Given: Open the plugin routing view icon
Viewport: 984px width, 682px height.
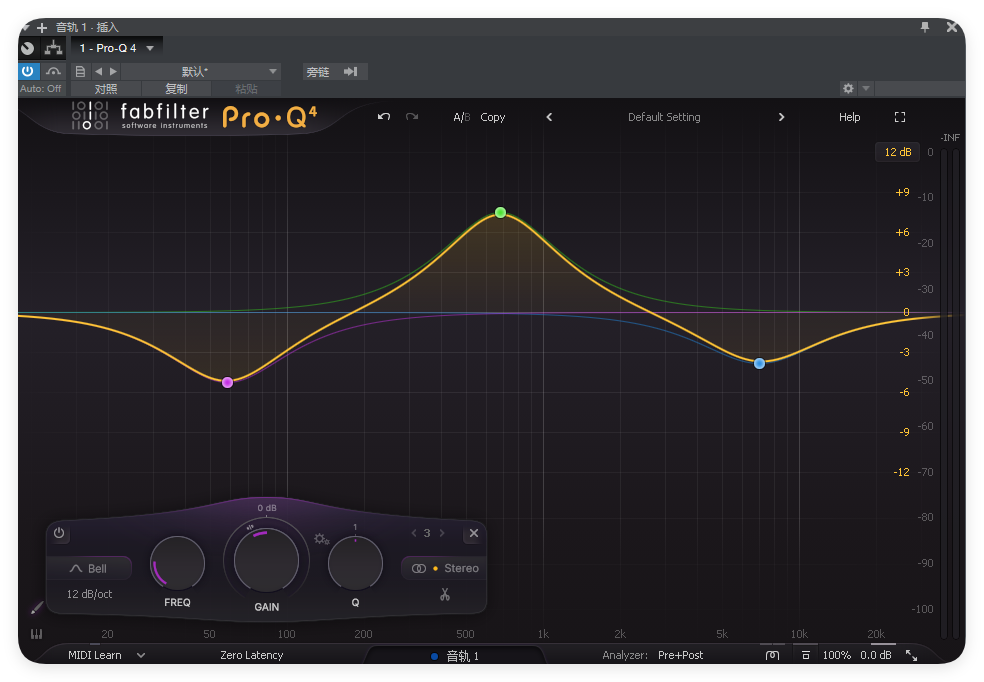Looking at the screenshot, I should coord(53,48).
